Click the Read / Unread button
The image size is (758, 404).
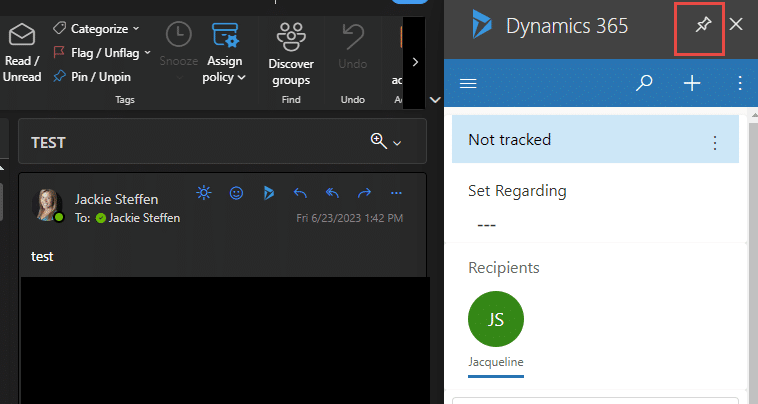coord(22,53)
